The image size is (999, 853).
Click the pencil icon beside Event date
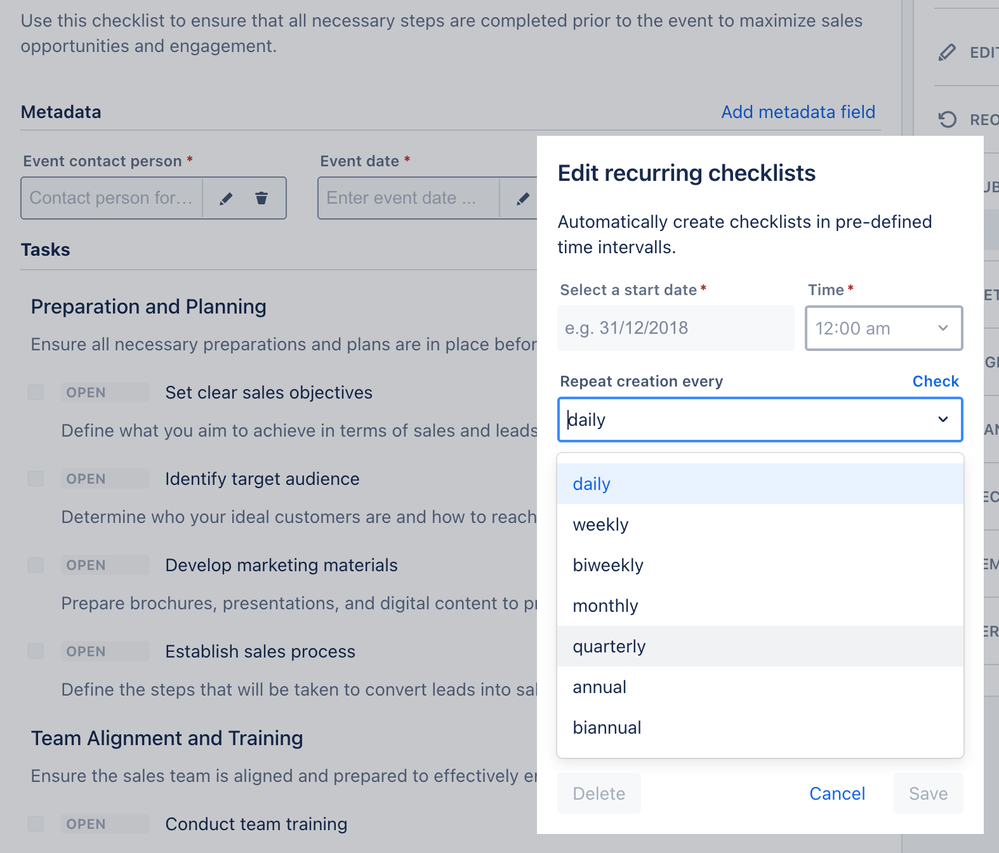click(521, 198)
